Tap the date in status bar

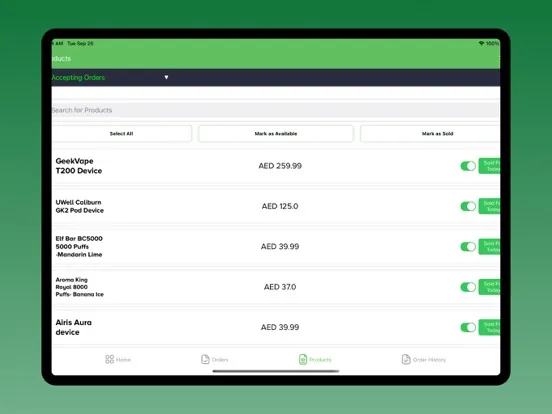(80, 43)
